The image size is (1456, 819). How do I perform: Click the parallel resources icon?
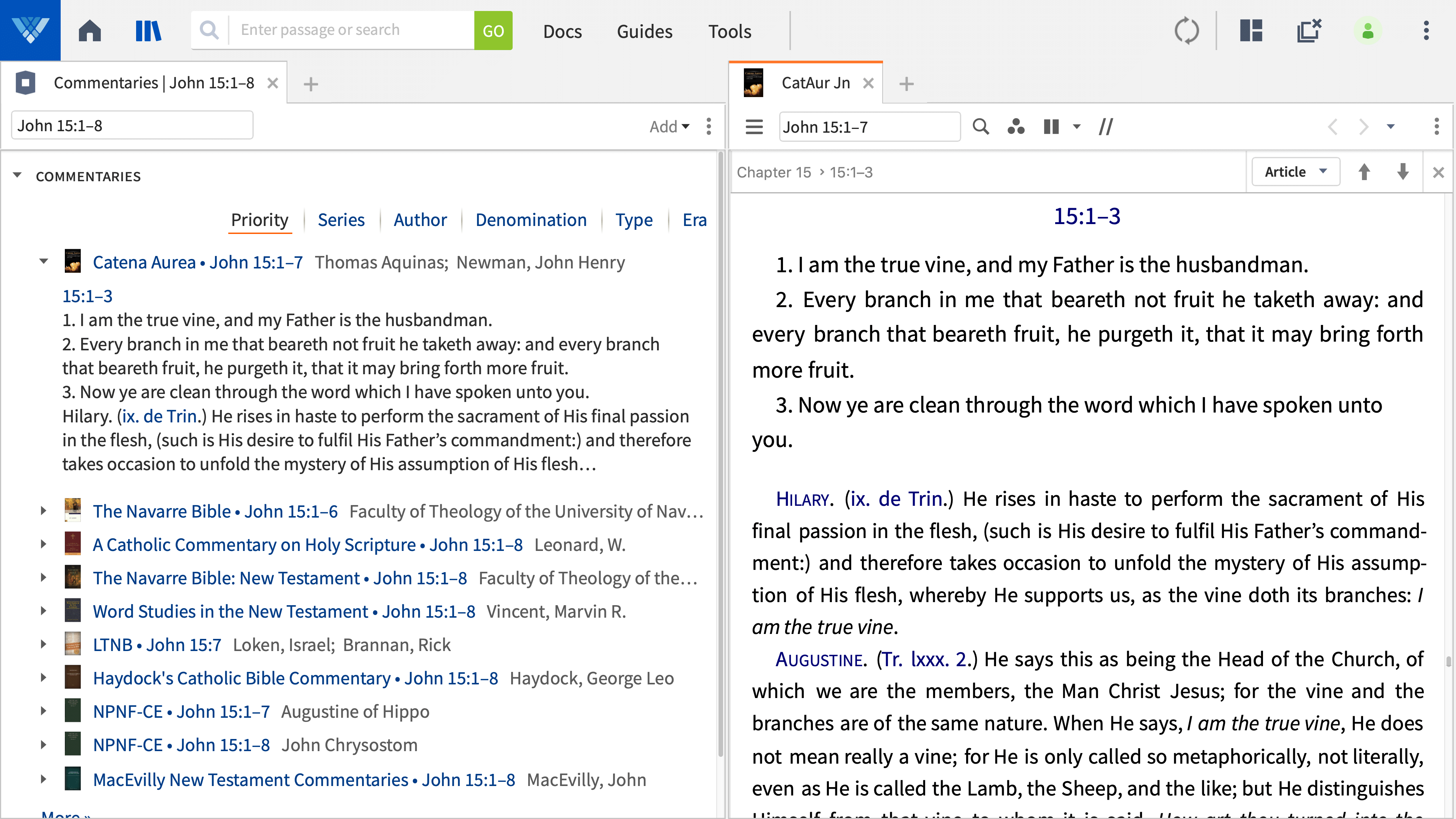(1106, 127)
